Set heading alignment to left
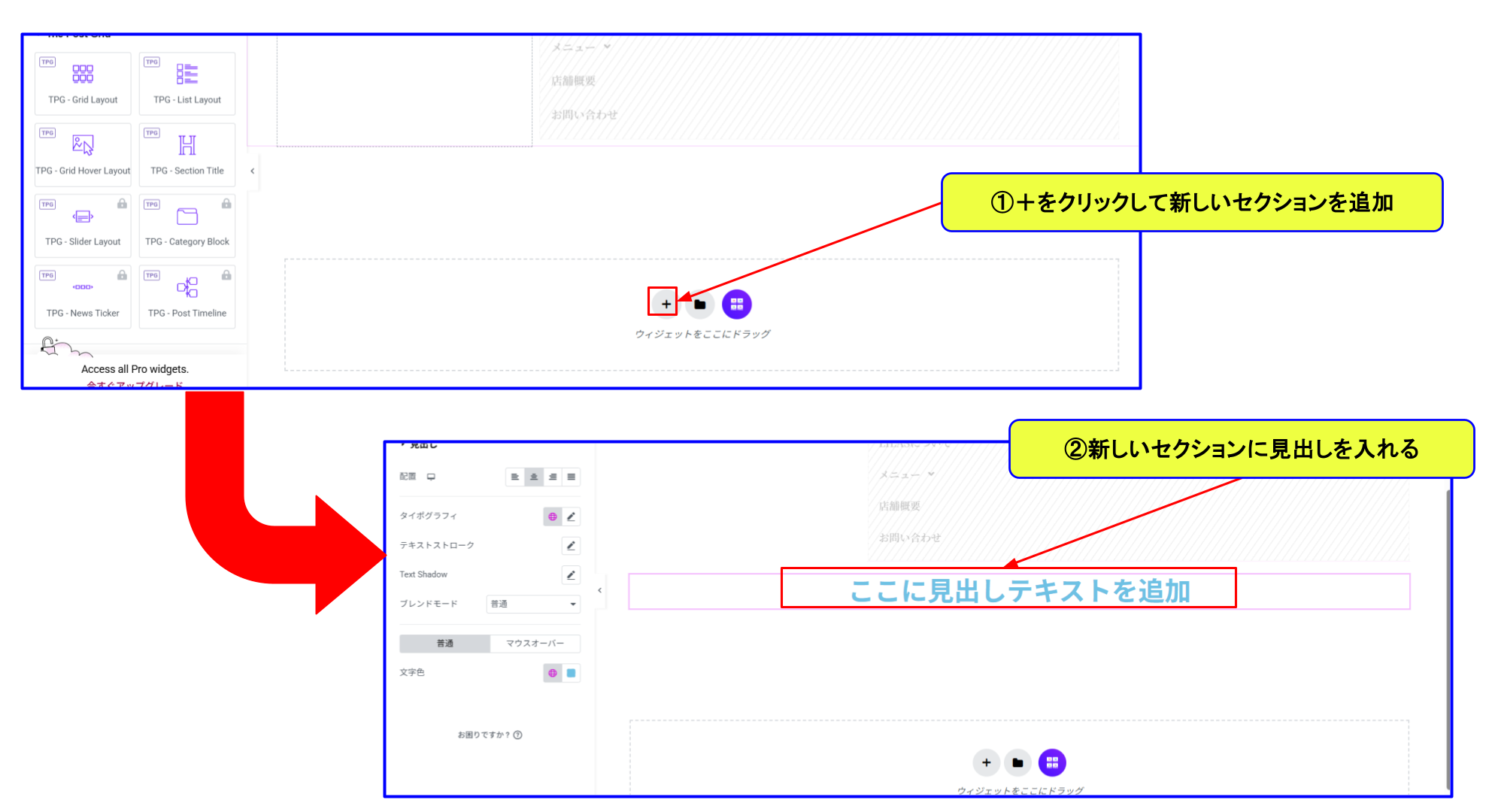1489x812 pixels. [x=515, y=477]
